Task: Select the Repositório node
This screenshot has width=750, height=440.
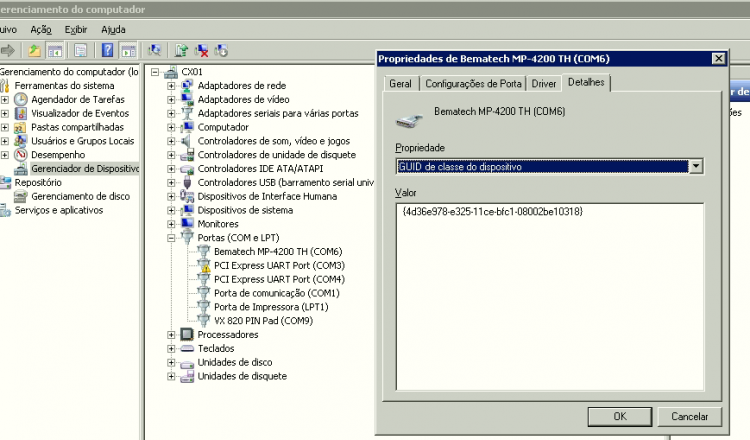Action: pos(38,183)
